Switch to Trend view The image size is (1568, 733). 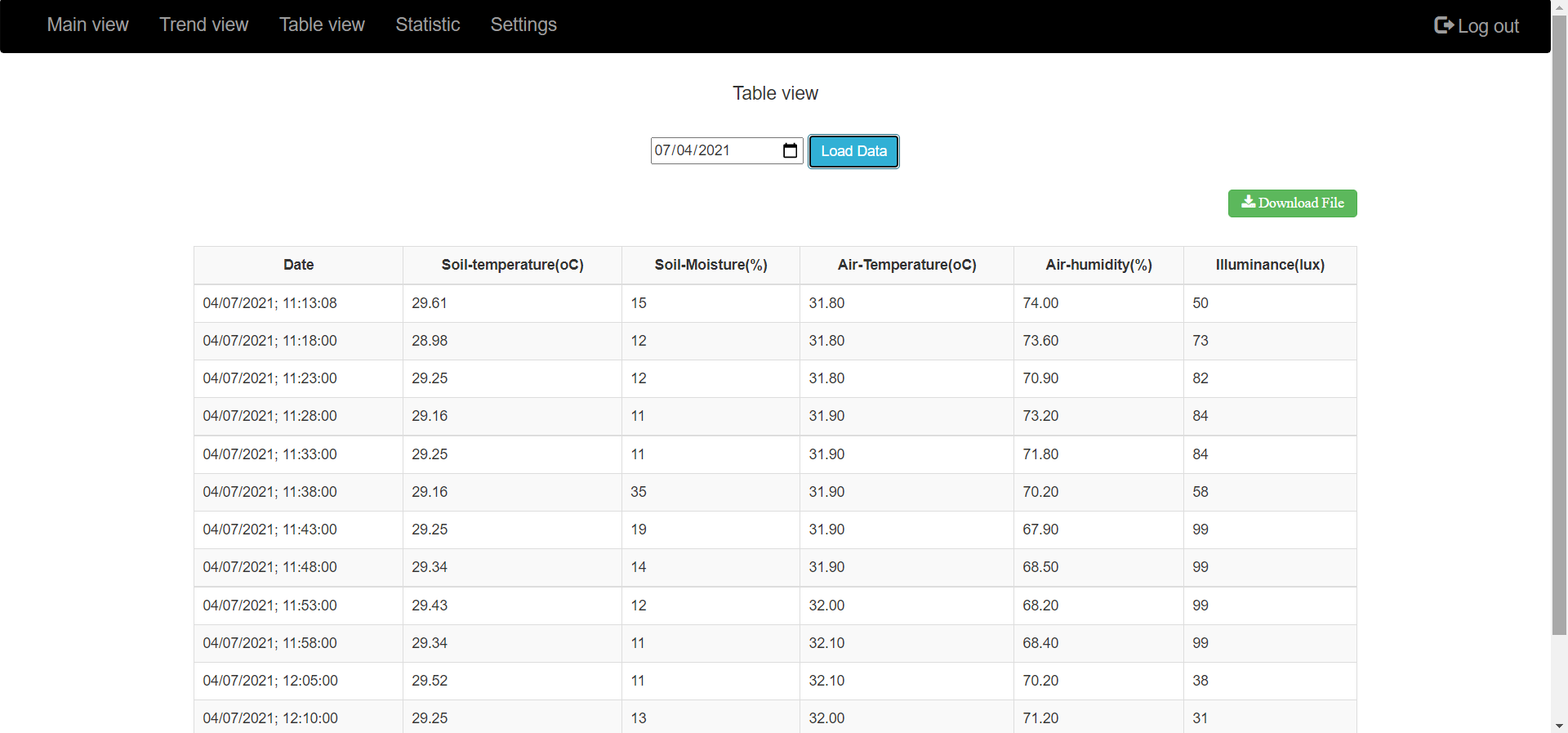[x=203, y=25]
